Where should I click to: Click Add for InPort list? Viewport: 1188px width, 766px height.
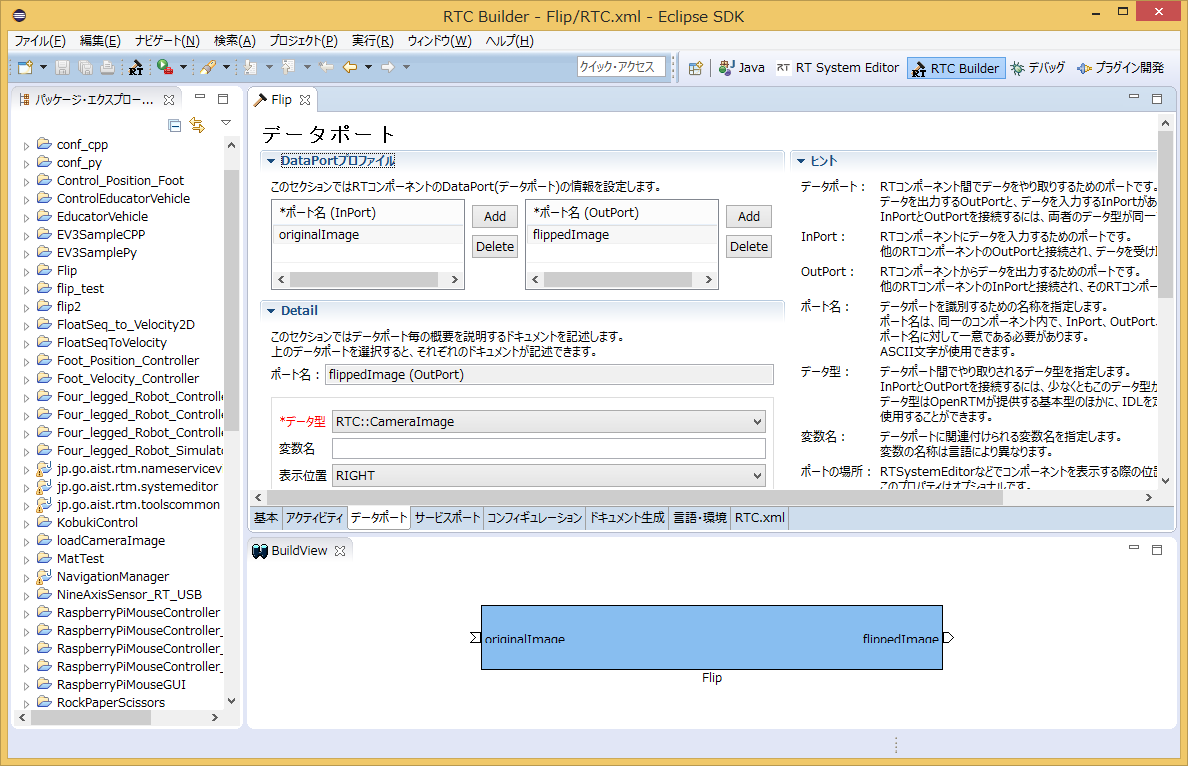(x=495, y=217)
